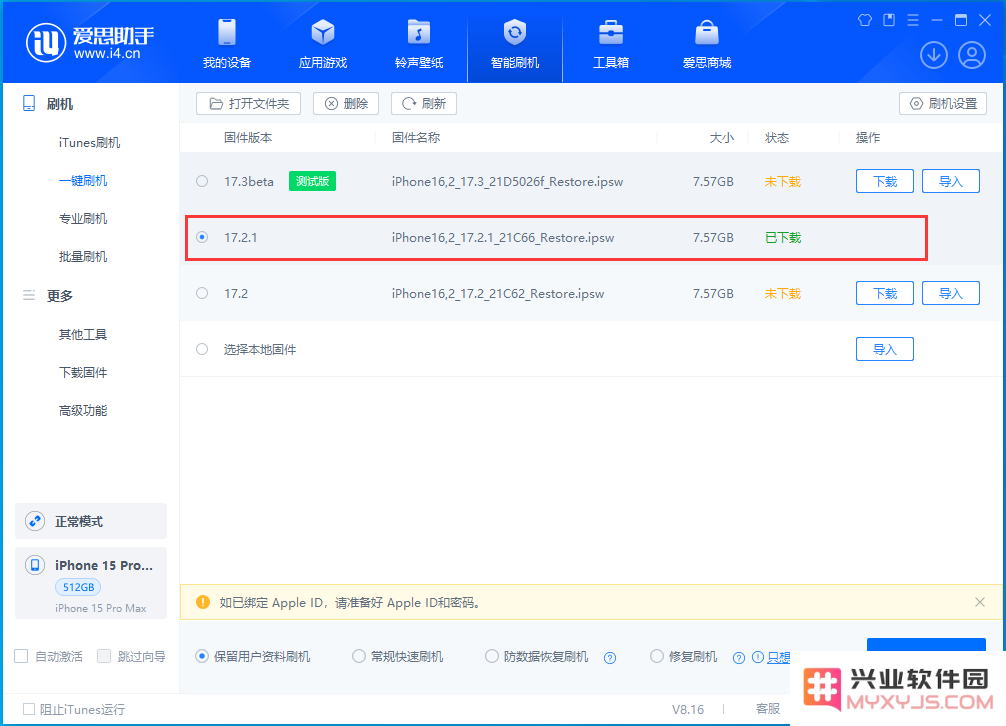
Task: Select the 选择本地固件 radio button
Action: click(202, 349)
